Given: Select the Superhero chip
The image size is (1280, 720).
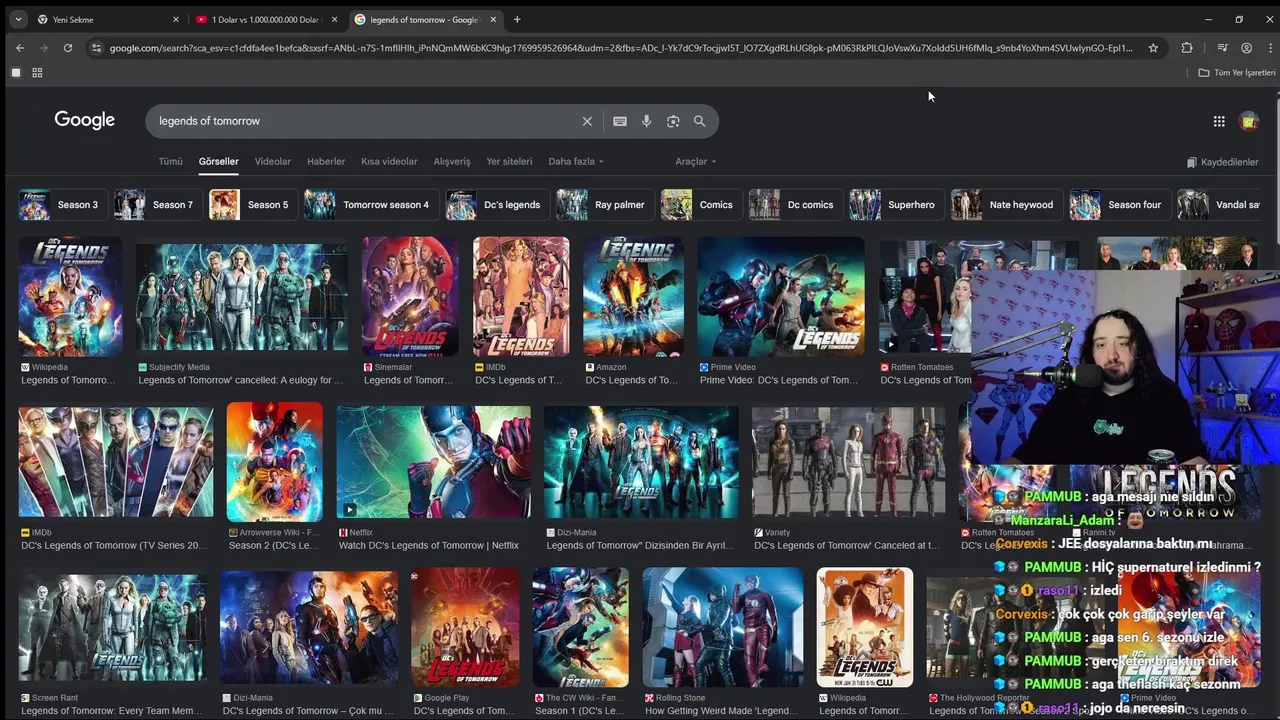Looking at the screenshot, I should pos(895,205).
